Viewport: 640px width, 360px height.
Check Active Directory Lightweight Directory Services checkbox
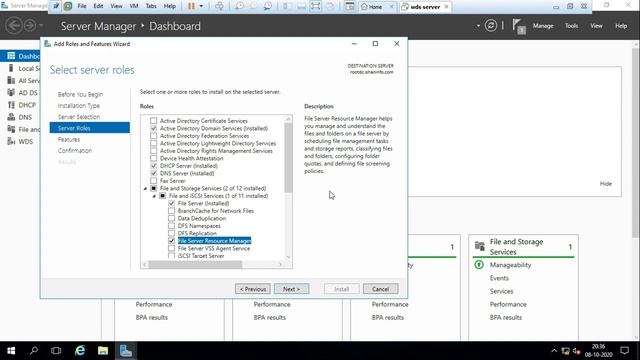(x=153, y=143)
